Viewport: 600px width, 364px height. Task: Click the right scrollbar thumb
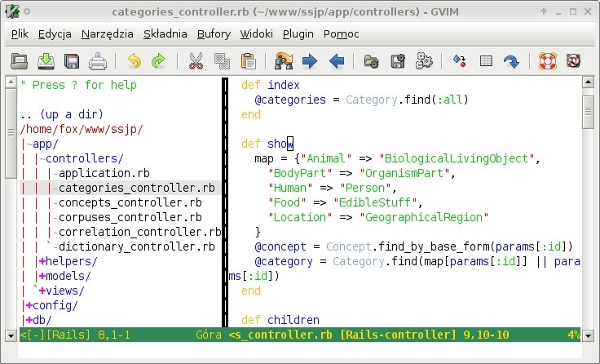588,112
